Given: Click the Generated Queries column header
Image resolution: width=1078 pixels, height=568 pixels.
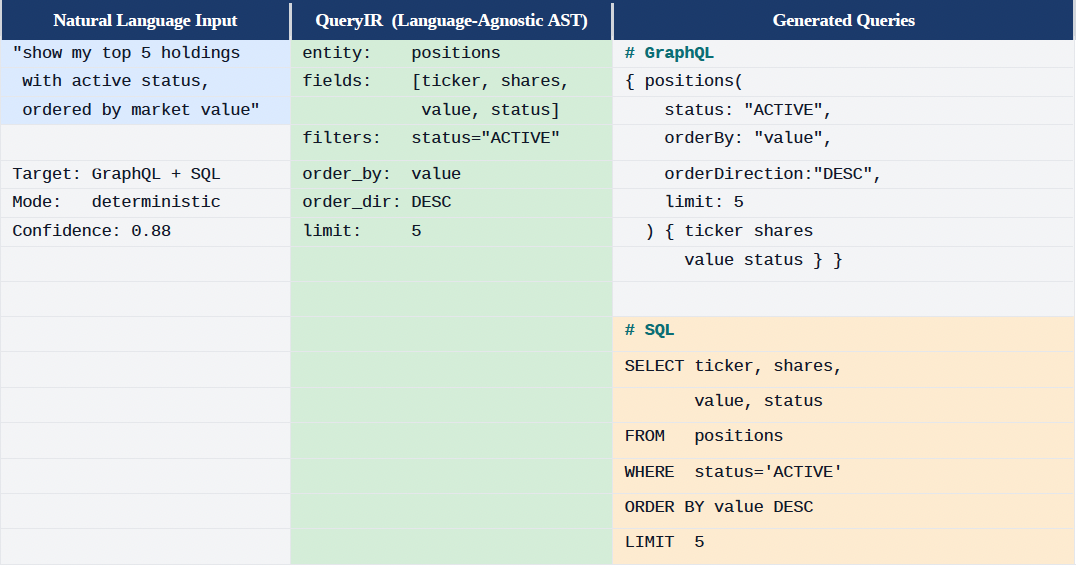Looking at the screenshot, I should [x=844, y=21].
